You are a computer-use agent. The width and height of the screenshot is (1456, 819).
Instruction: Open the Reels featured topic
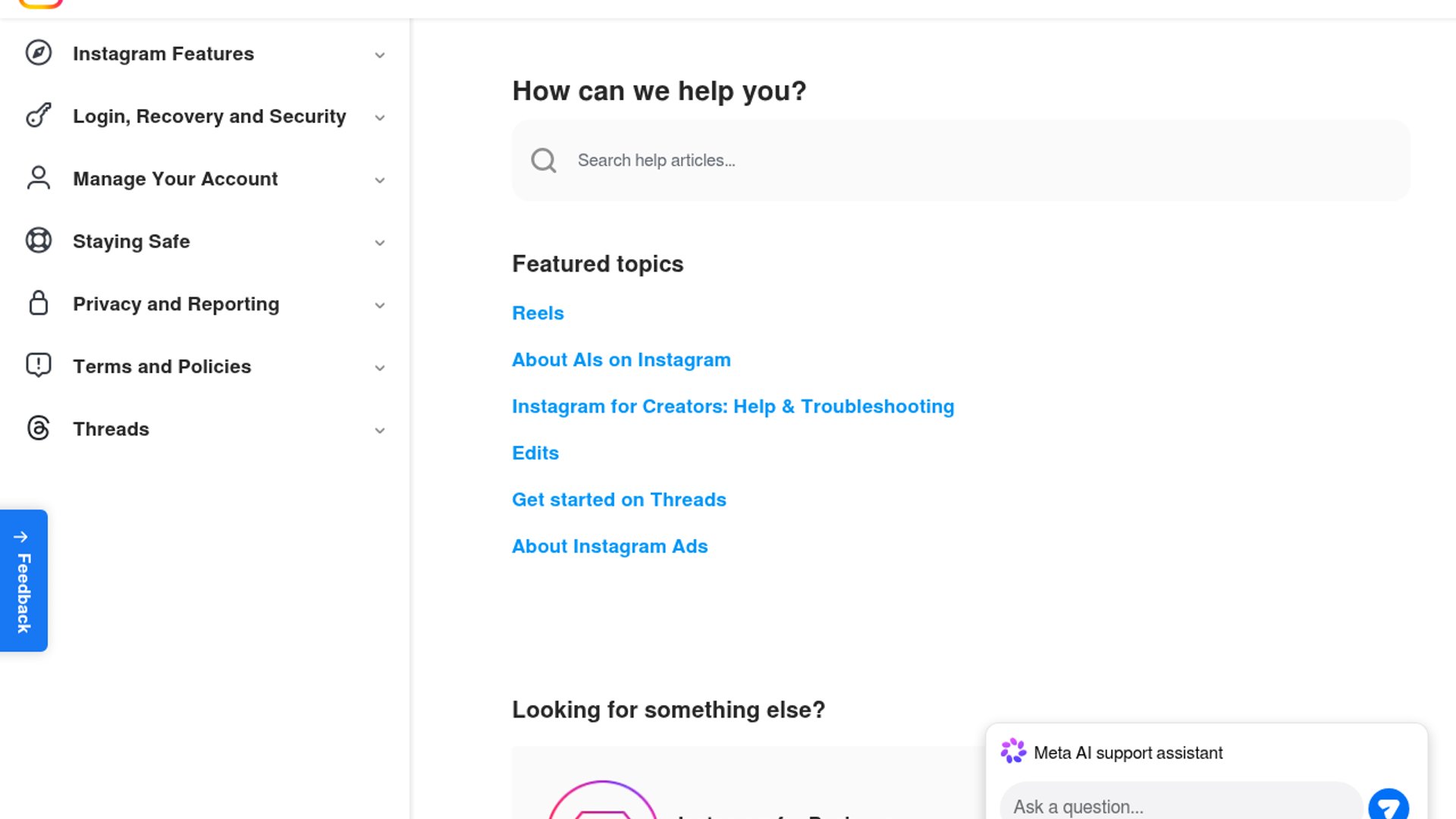pyautogui.click(x=538, y=313)
